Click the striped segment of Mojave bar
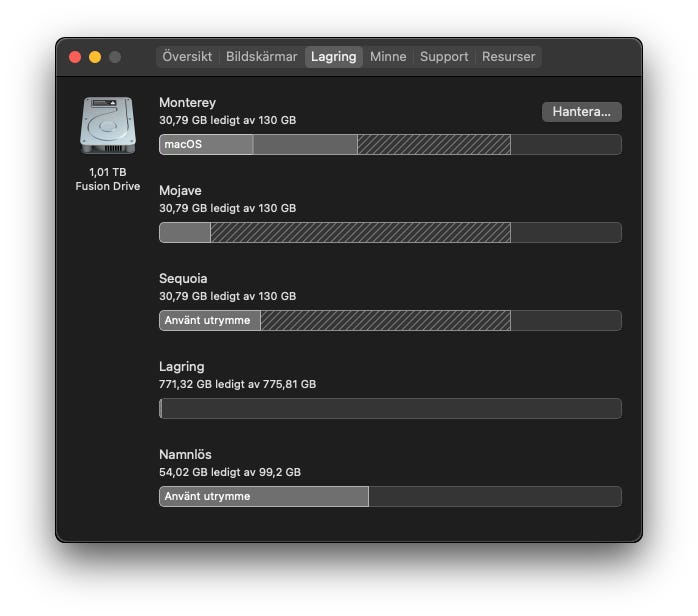Viewport: 698px width, 616px height. tap(361, 233)
